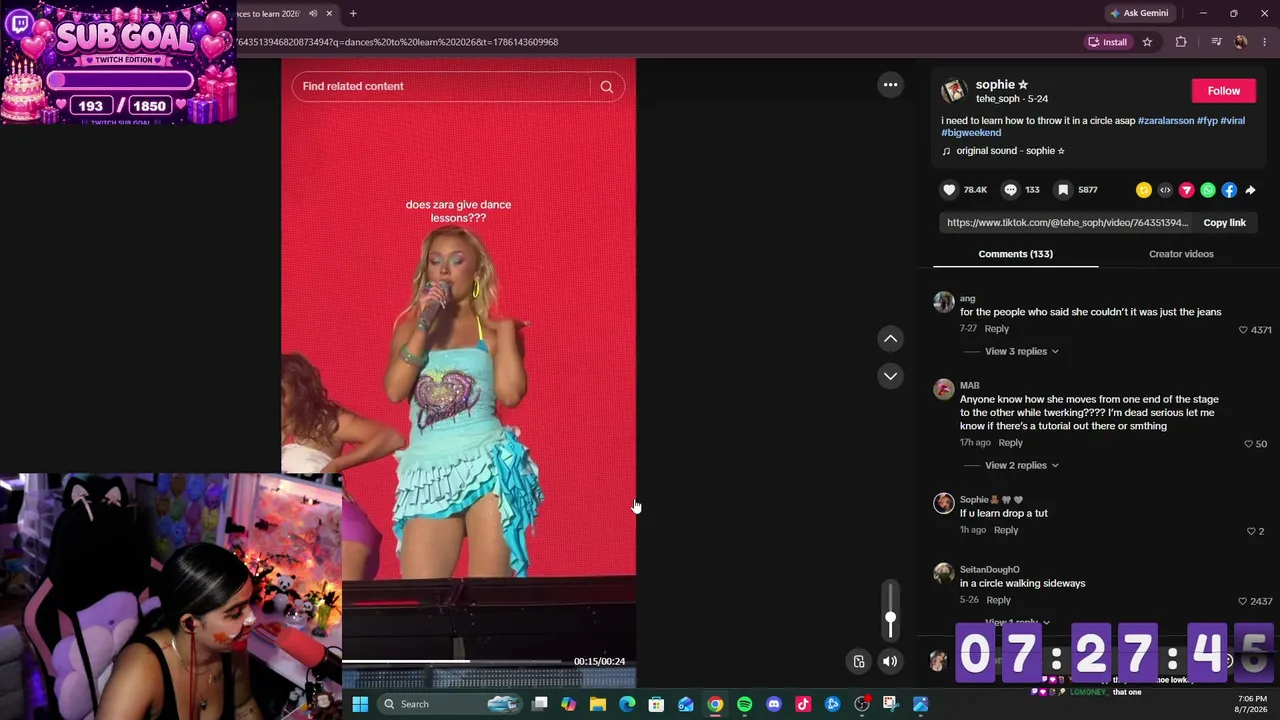Open the #bigweekend hashtag
Viewport: 1280px width, 720px height.
(x=971, y=133)
